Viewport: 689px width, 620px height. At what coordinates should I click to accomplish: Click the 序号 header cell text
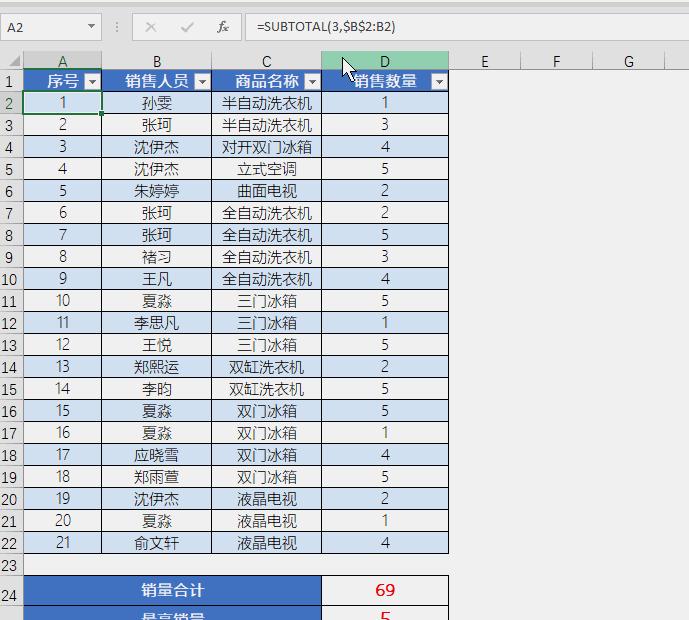(x=63, y=81)
